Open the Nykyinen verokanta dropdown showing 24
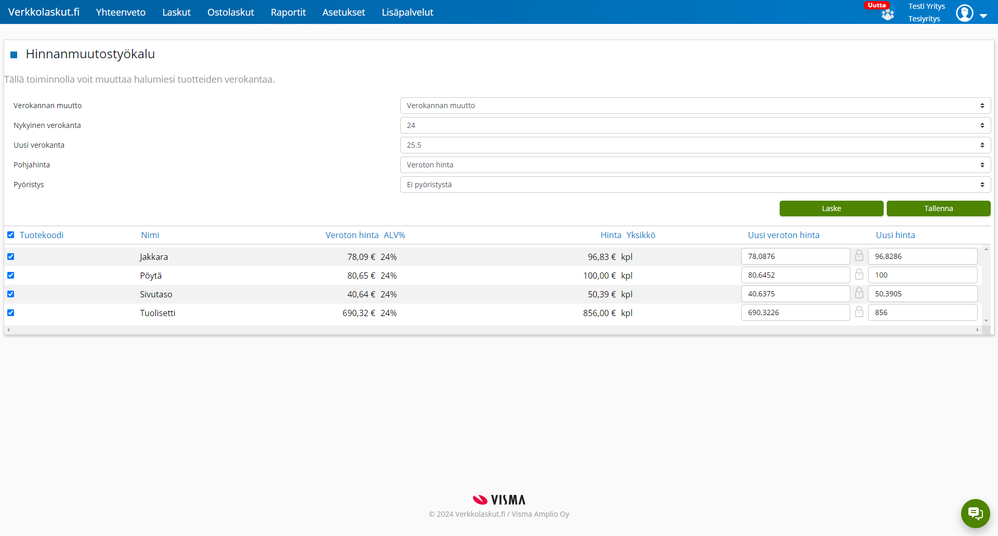 [x=695, y=125]
